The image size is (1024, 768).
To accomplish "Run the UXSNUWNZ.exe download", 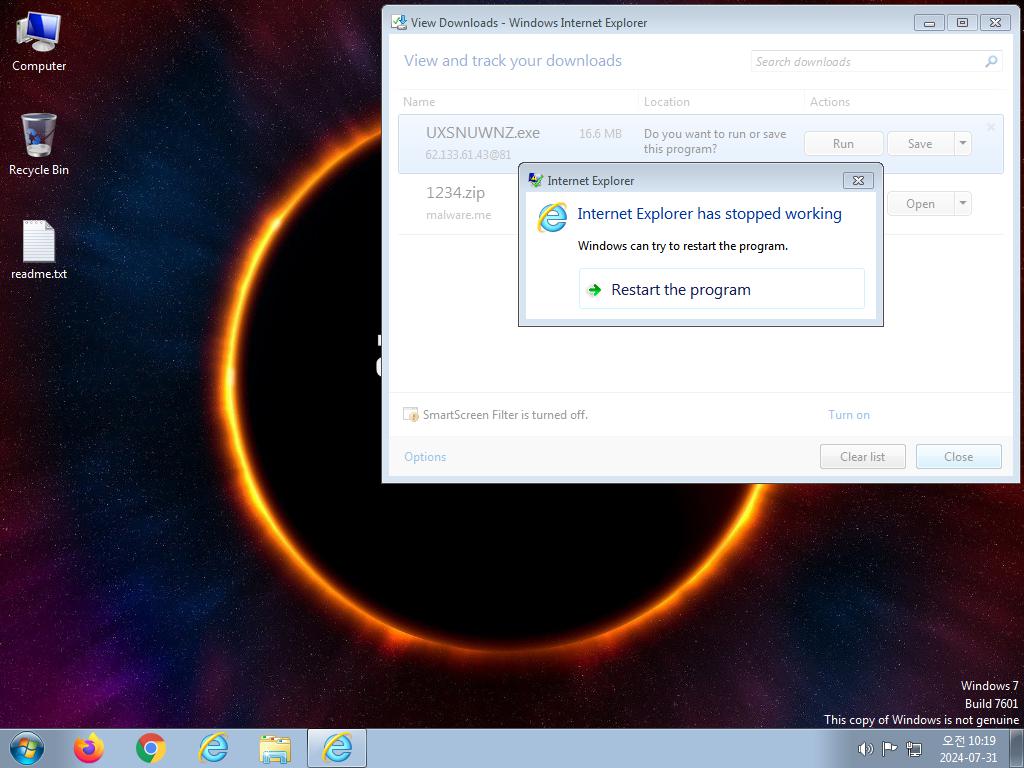I will tap(843, 143).
